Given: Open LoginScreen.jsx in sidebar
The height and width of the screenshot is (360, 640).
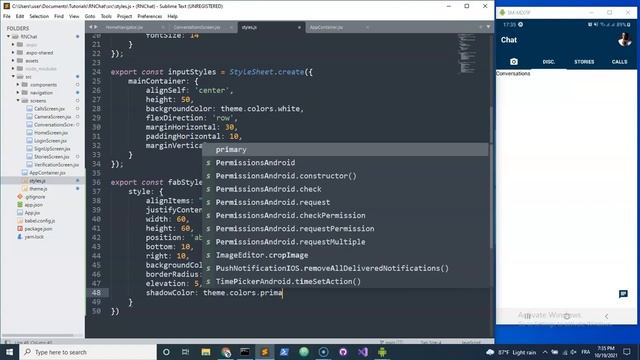Looking at the screenshot, I should 50,140.
